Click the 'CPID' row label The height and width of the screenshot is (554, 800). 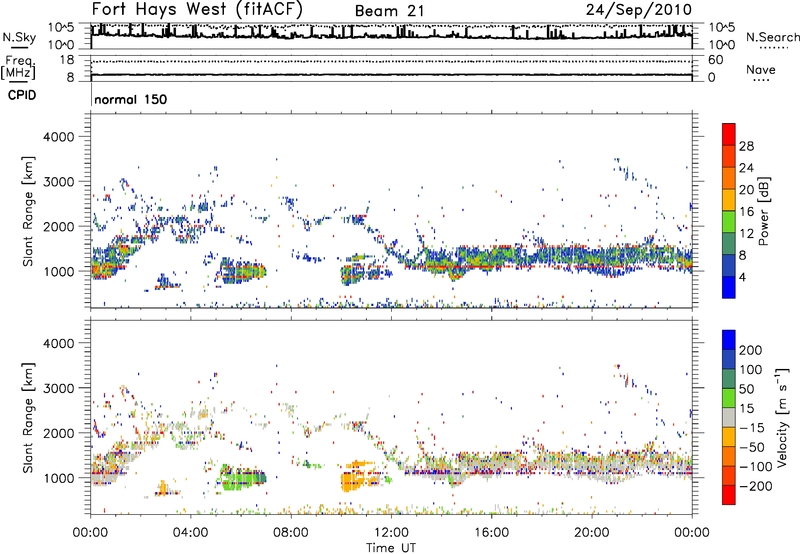coord(22,95)
